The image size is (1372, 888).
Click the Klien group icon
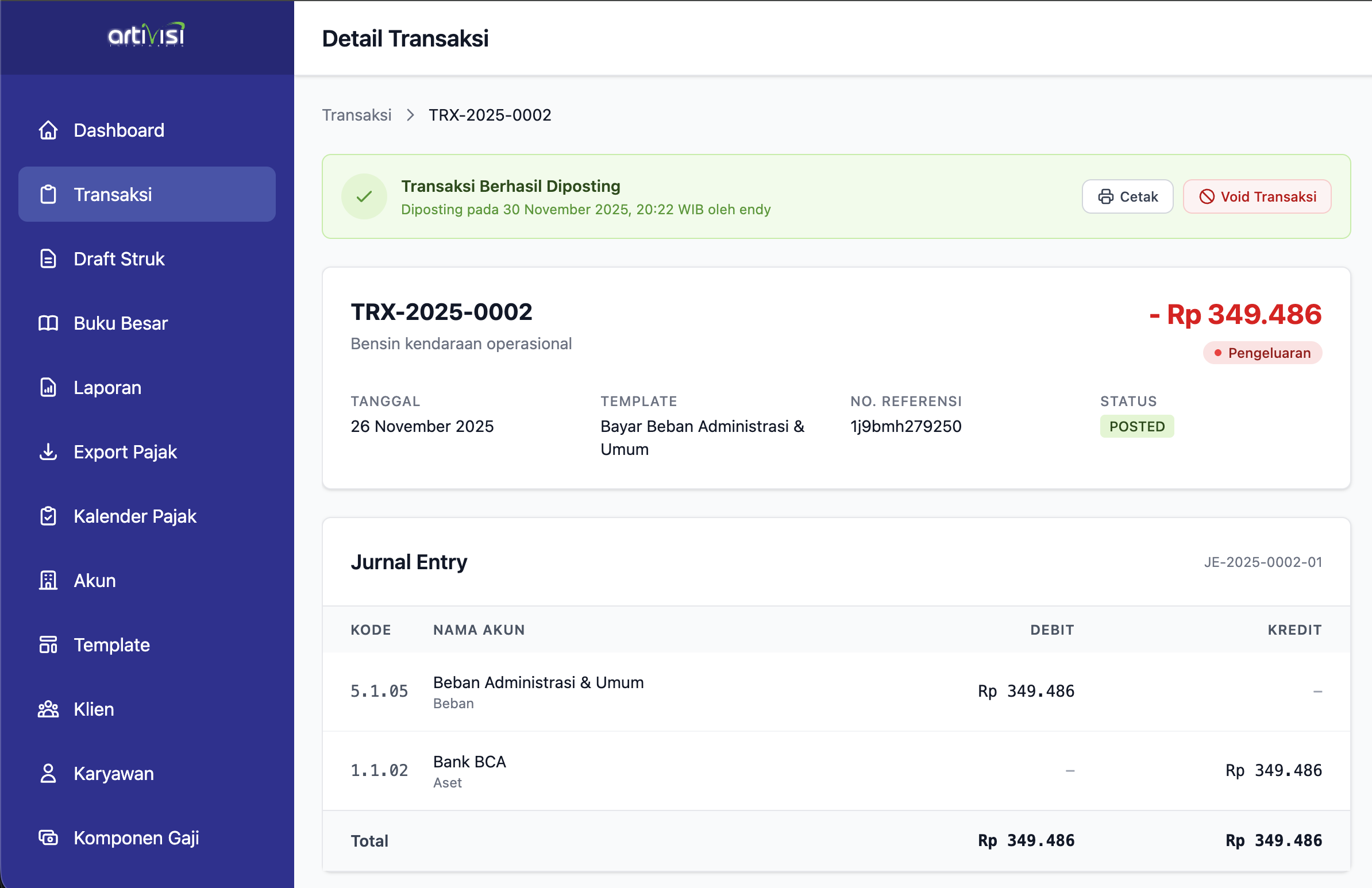pos(48,709)
